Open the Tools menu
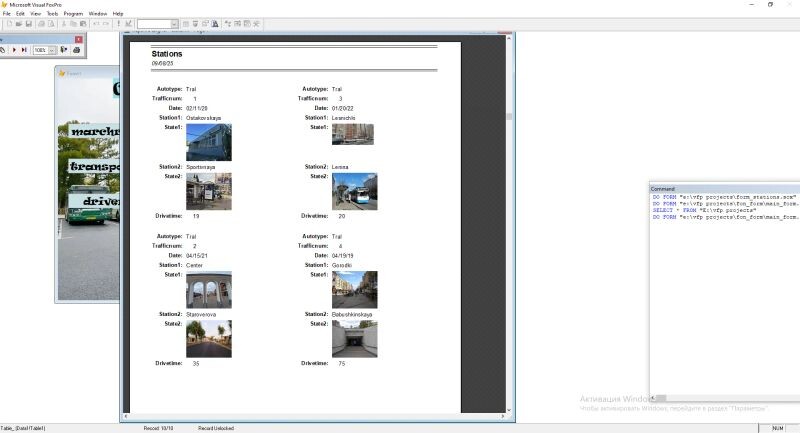800x433 pixels. point(51,13)
